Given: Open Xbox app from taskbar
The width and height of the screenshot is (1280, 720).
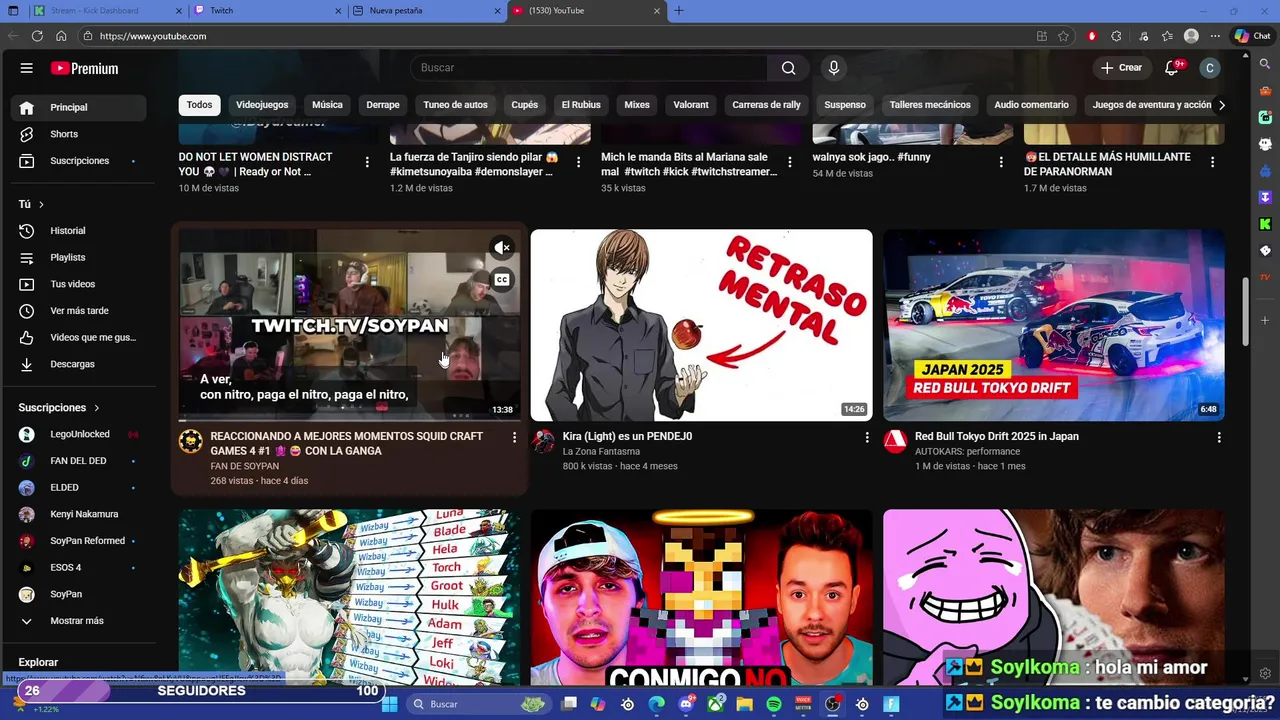Looking at the screenshot, I should 716,704.
